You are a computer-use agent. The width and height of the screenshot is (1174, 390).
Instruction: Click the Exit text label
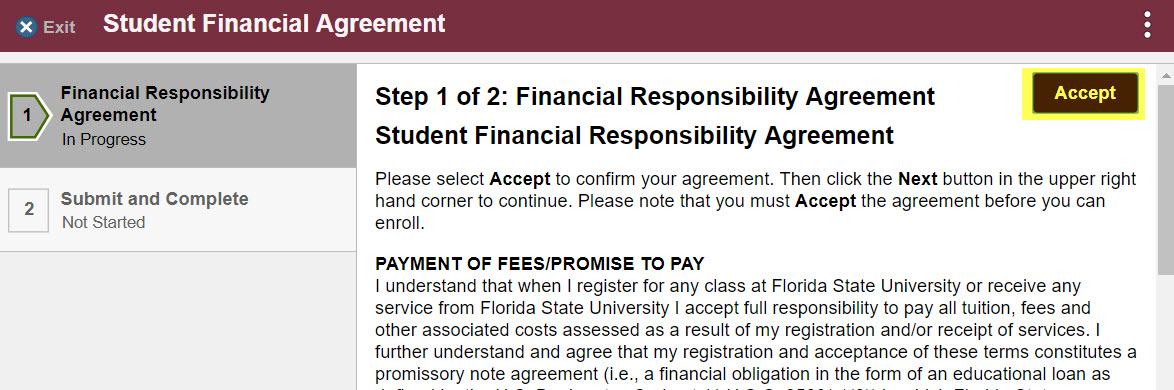[59, 28]
